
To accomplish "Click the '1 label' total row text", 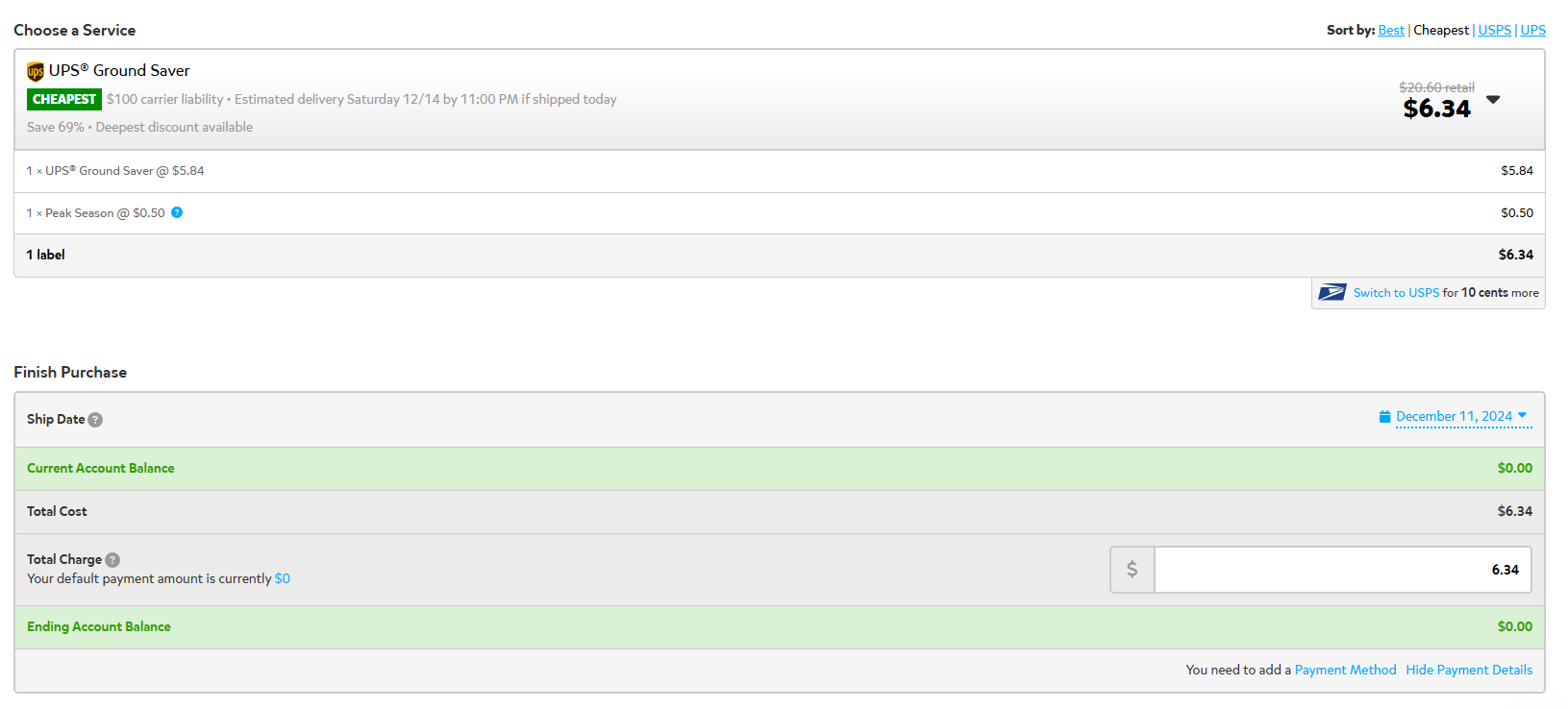I will coord(46,255).
